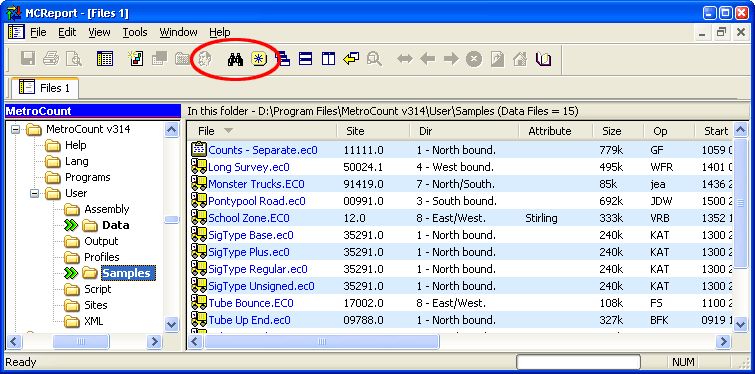Click green chevron marker beside Data folder

70,225
